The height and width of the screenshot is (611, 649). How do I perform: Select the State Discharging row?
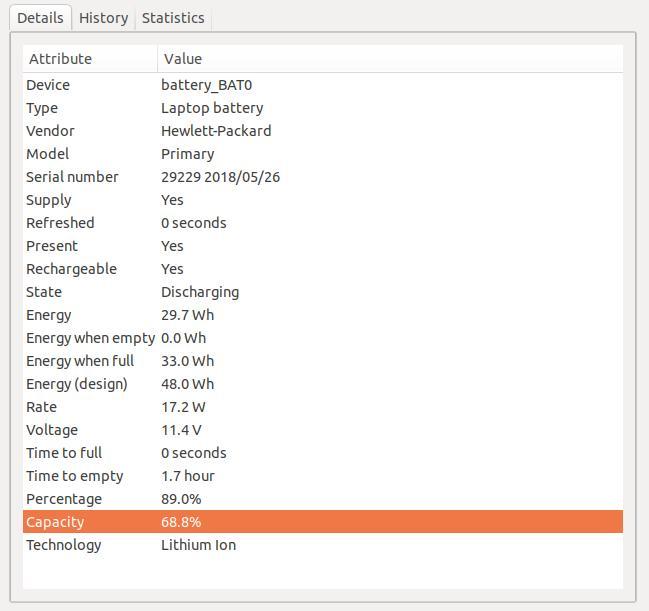323,292
